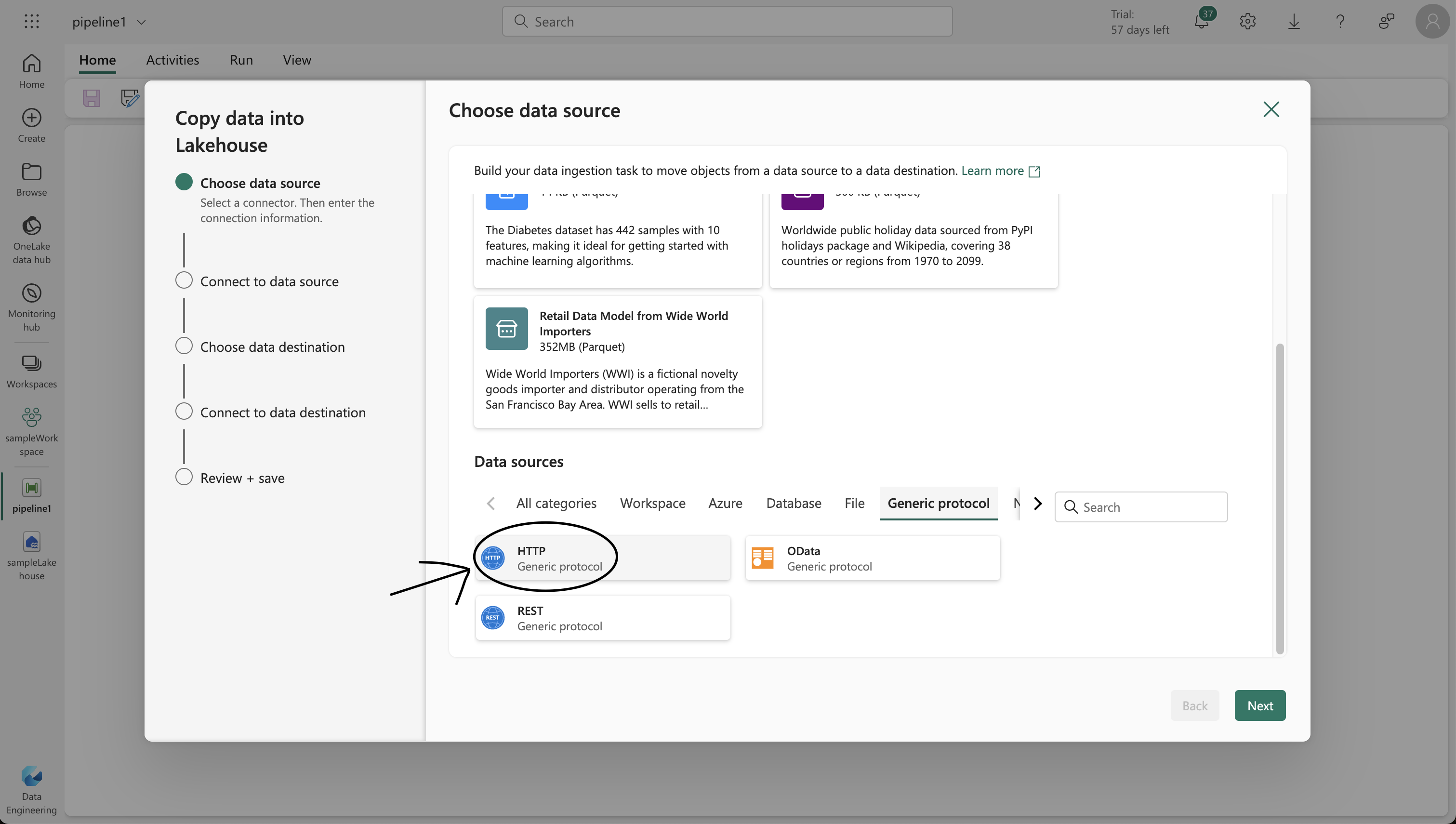This screenshot has width=1456, height=824.
Task: Filter by Database category
Action: tap(794, 503)
